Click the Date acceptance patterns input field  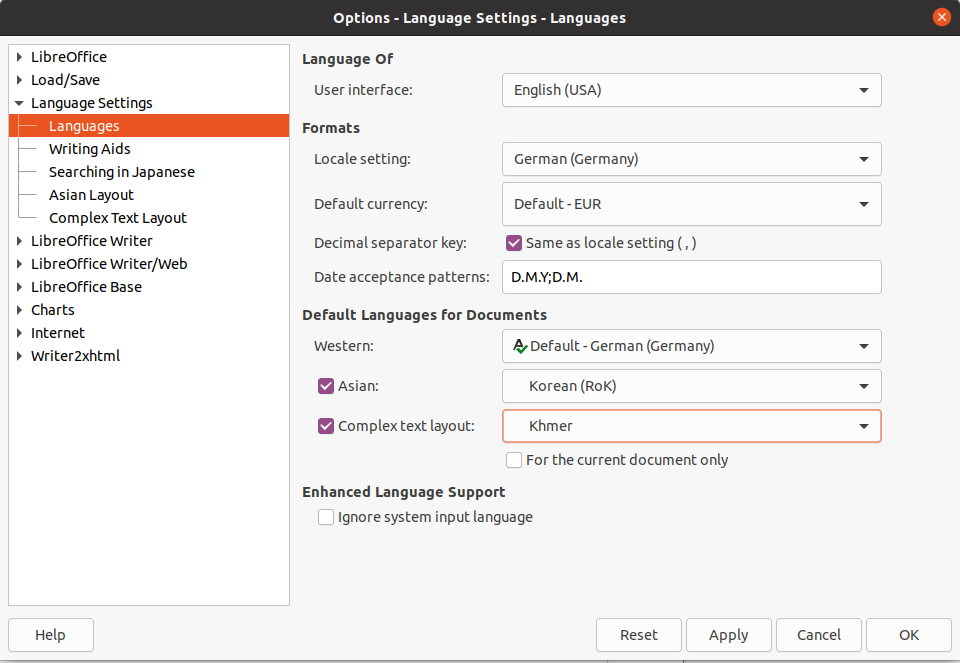pyautogui.click(x=691, y=277)
